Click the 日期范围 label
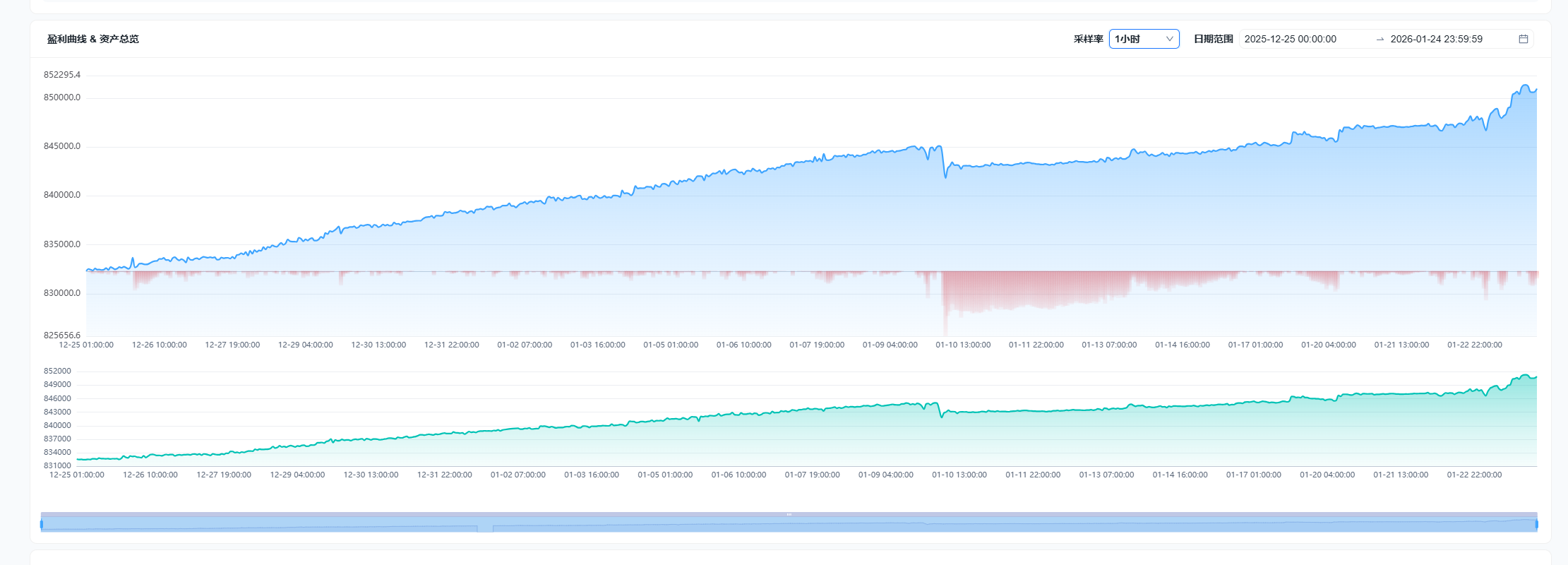This screenshot has width=1568, height=565. [1213, 39]
